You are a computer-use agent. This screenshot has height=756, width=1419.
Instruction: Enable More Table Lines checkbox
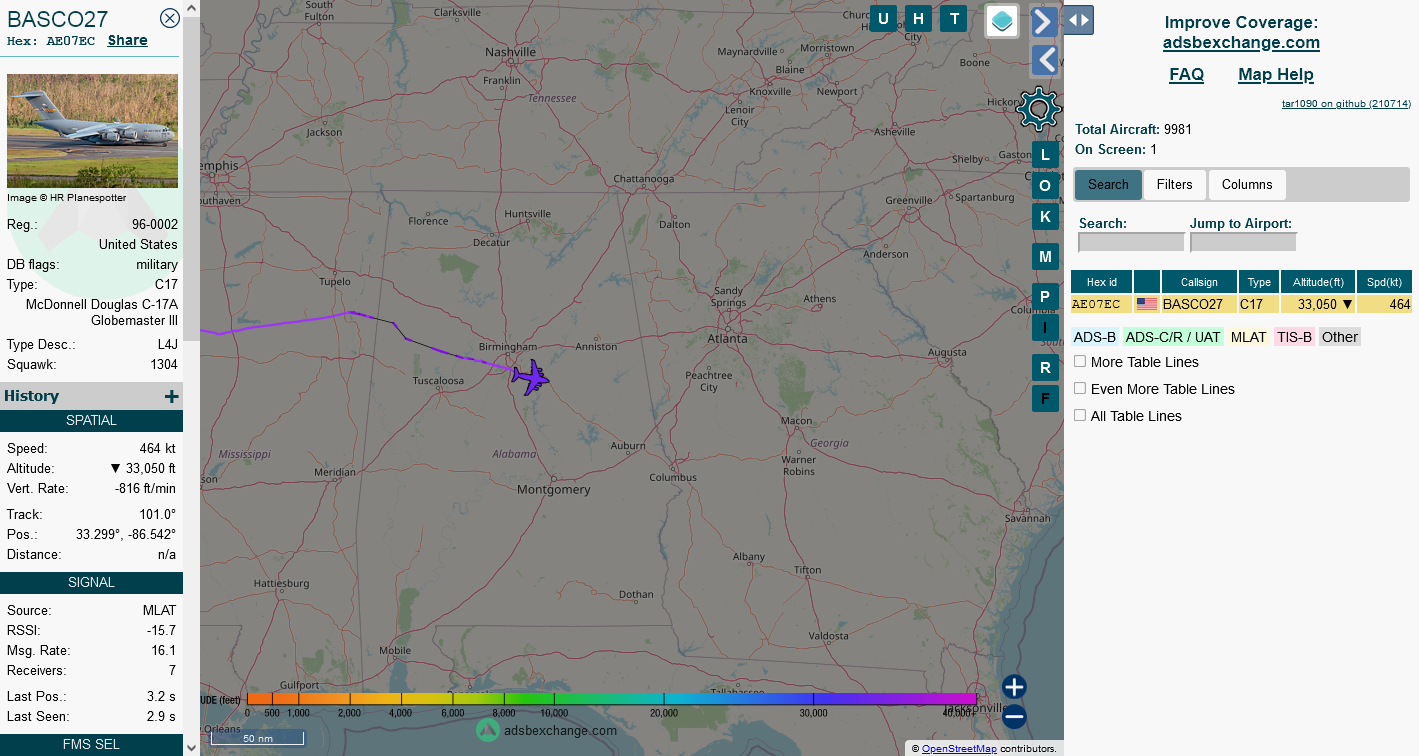1080,361
